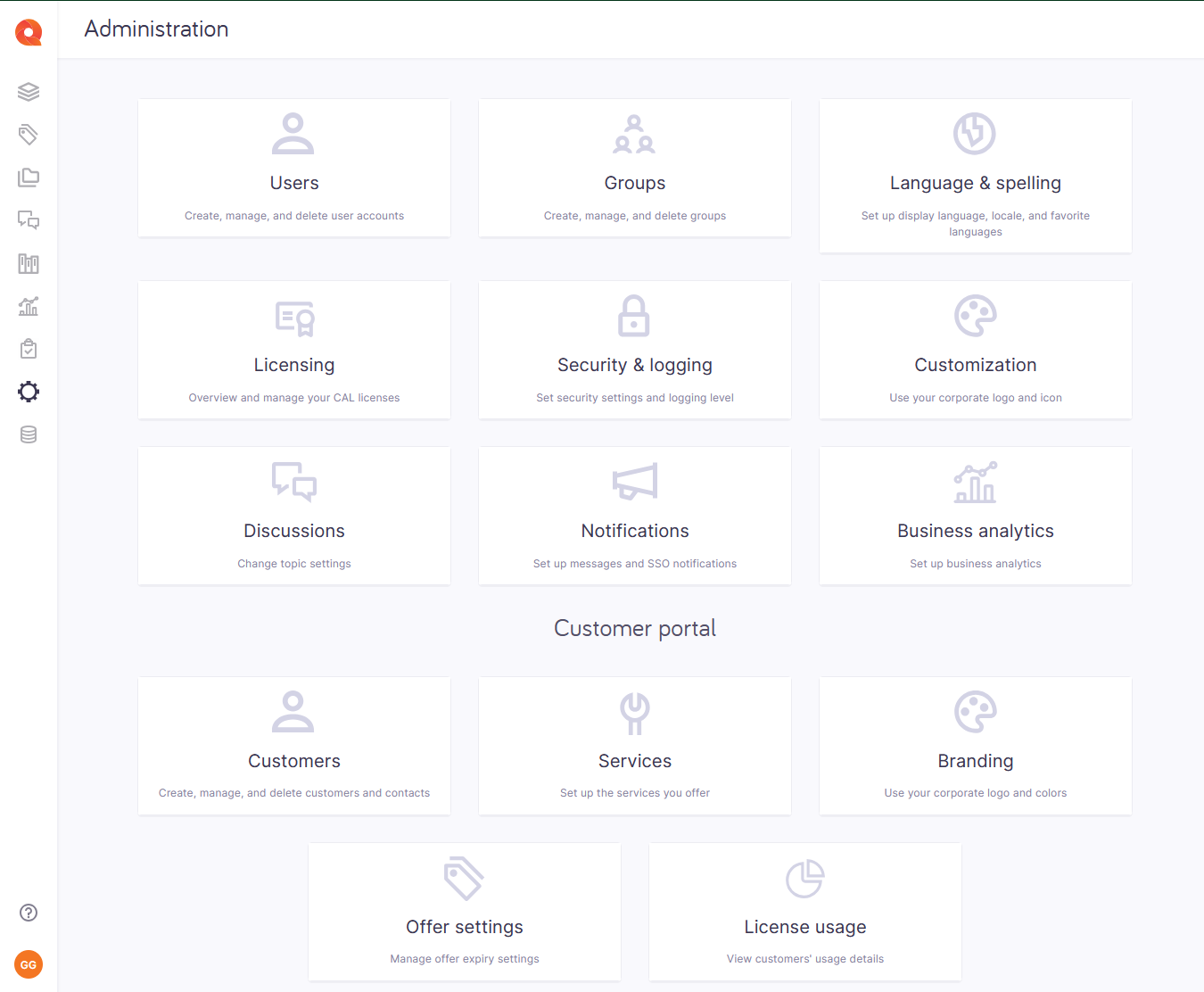
Task: Open the Licensing overview tile
Action: (x=294, y=350)
